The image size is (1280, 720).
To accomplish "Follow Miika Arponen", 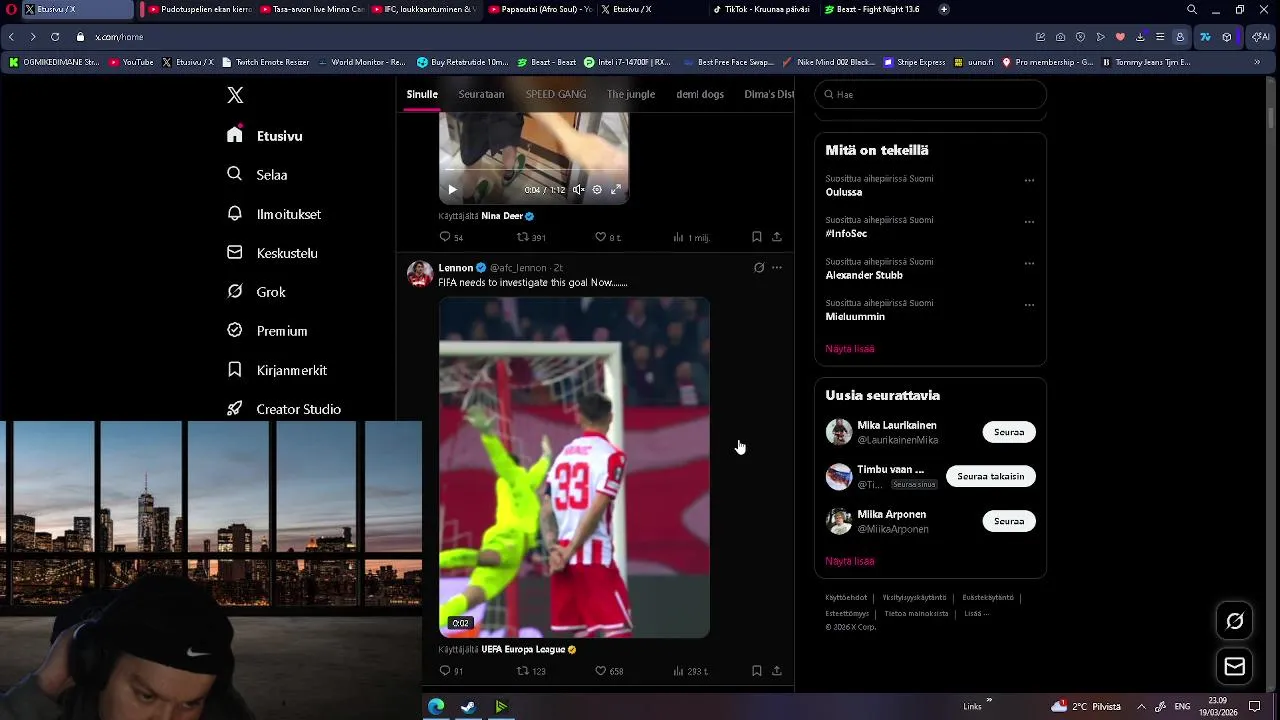I will 1009,521.
